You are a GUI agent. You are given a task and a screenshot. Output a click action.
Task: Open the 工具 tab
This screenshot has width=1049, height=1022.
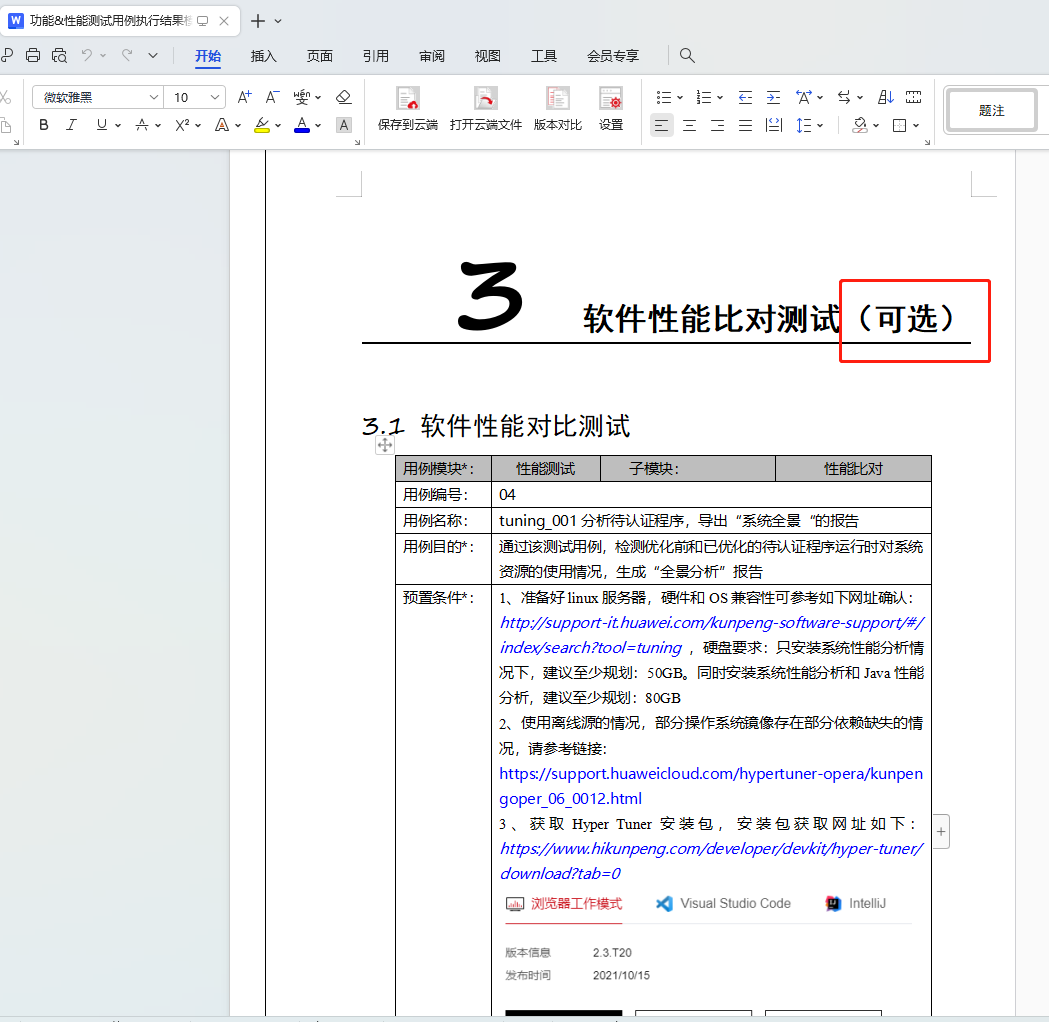544,56
